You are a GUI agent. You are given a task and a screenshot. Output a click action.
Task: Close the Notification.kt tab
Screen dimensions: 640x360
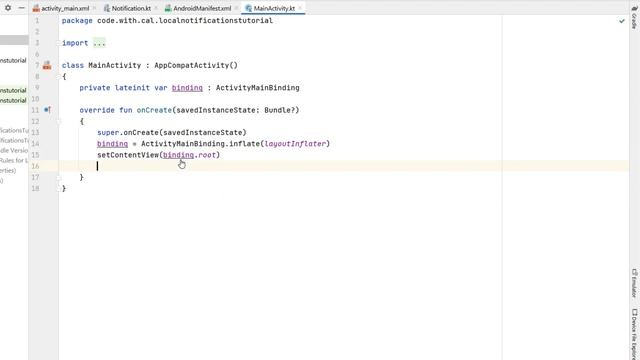(x=156, y=8)
